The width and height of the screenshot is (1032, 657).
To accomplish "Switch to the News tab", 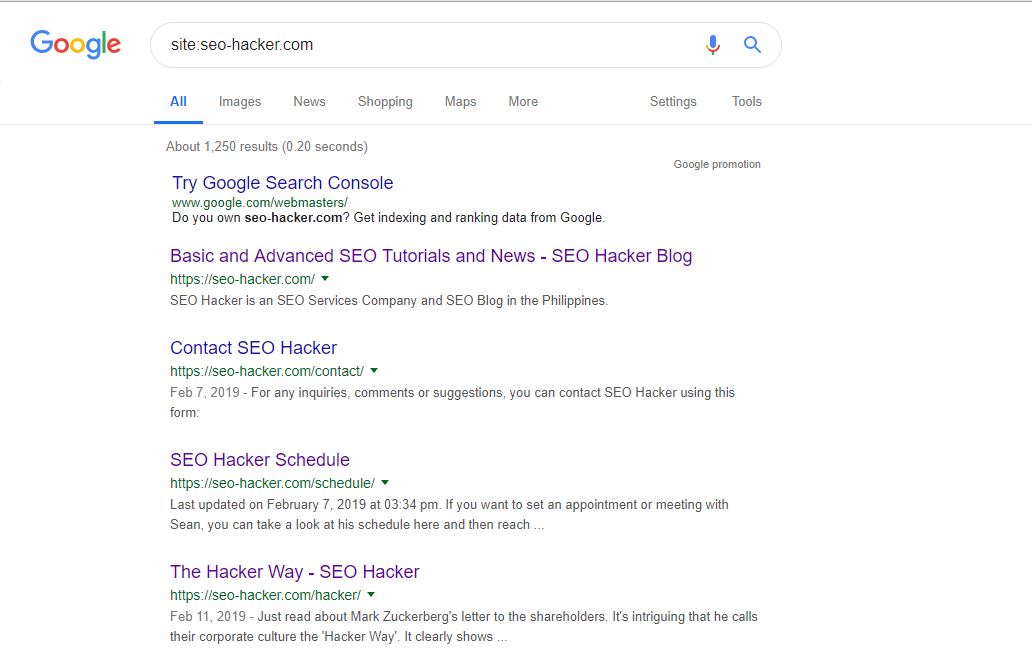I will click(309, 102).
